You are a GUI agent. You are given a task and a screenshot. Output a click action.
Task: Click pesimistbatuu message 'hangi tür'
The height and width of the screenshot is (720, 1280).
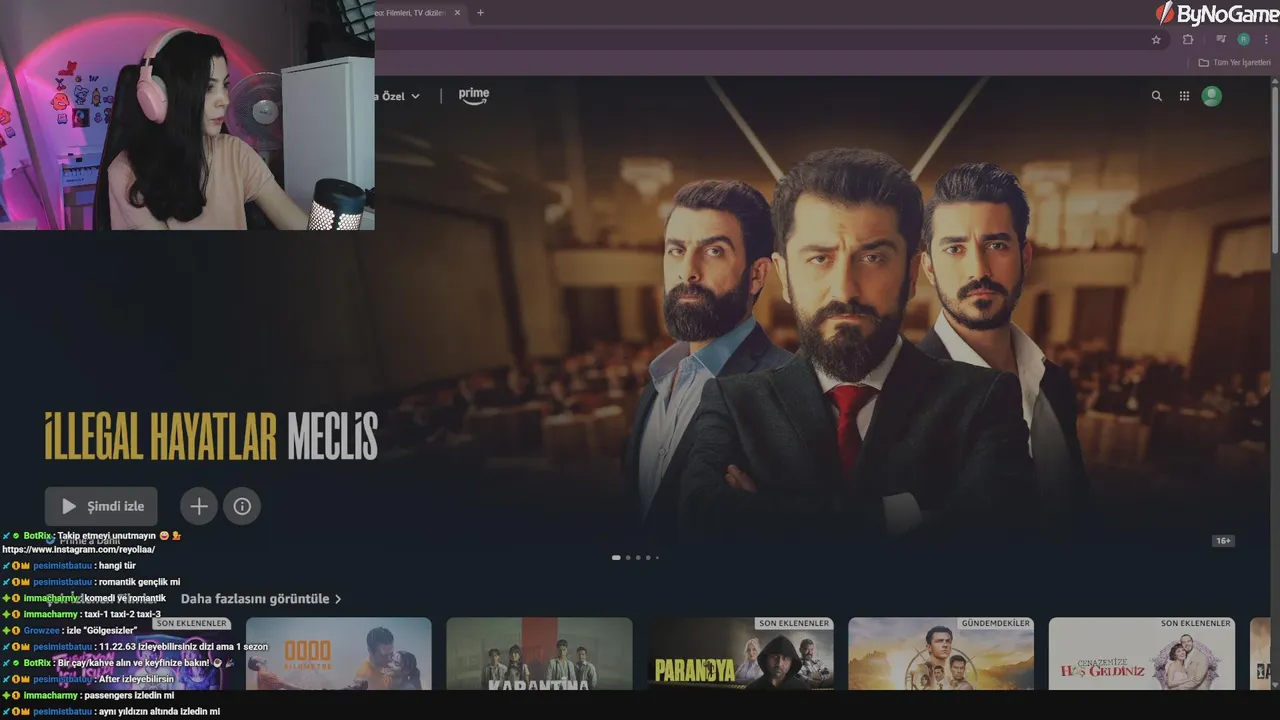pos(68,566)
